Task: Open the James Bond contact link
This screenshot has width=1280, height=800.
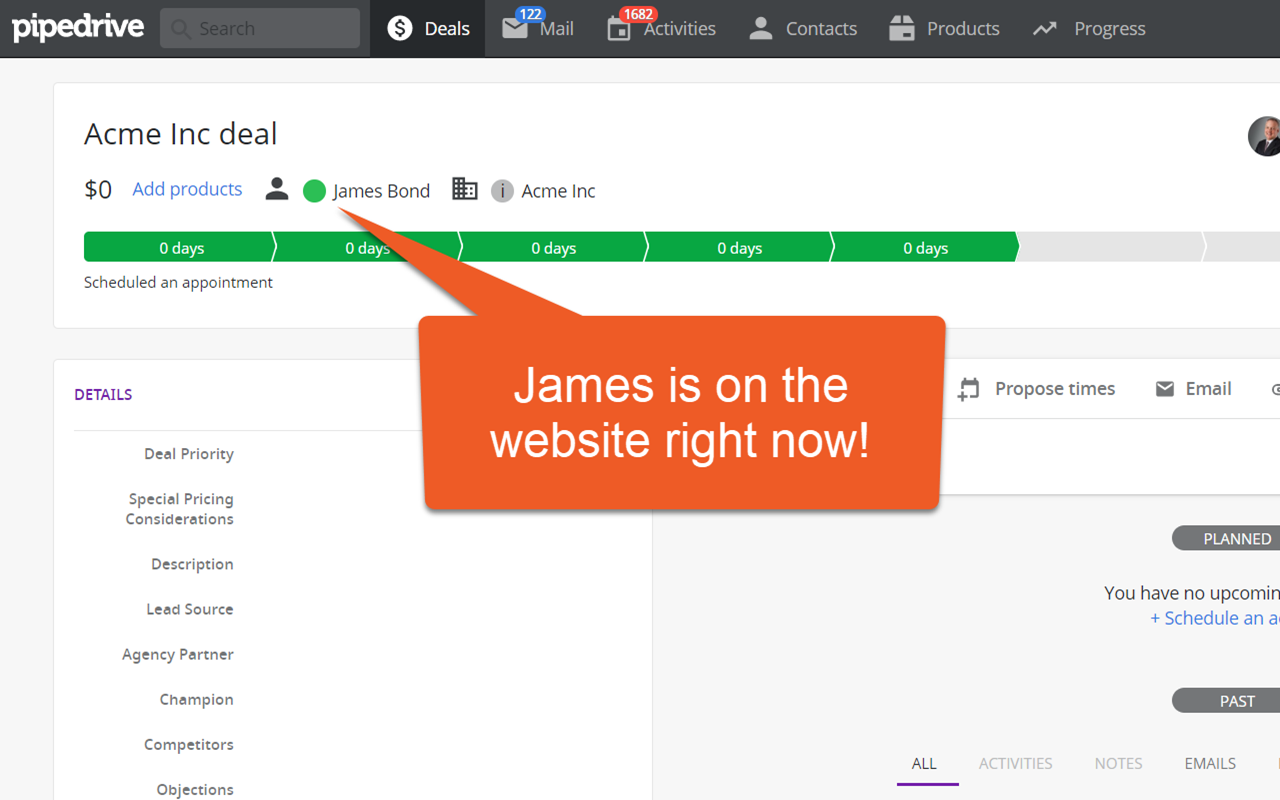Action: pyautogui.click(x=381, y=191)
